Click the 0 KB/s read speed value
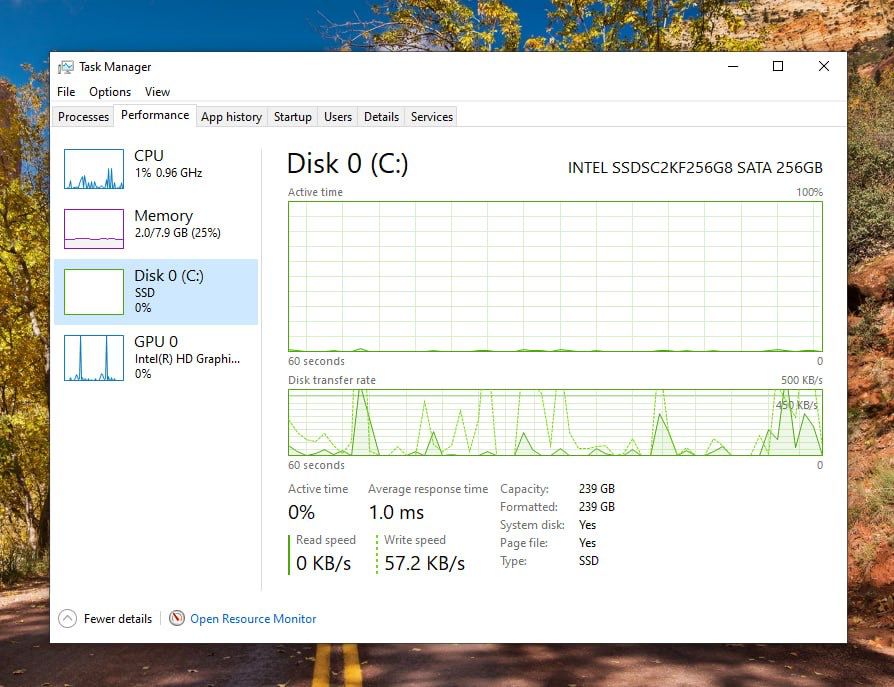Viewport: 894px width, 687px height. tap(323, 563)
